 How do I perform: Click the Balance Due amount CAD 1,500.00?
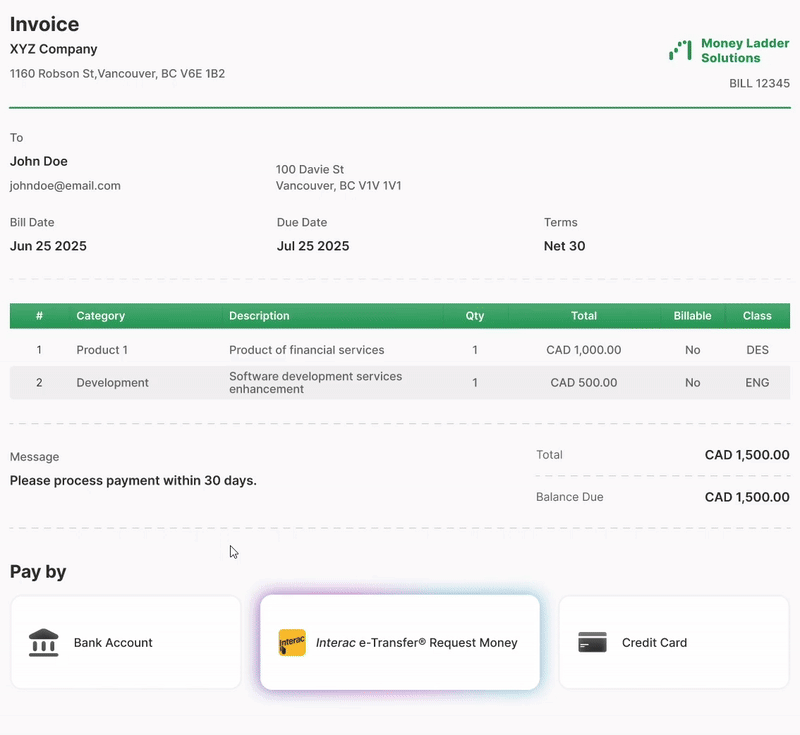coord(746,497)
